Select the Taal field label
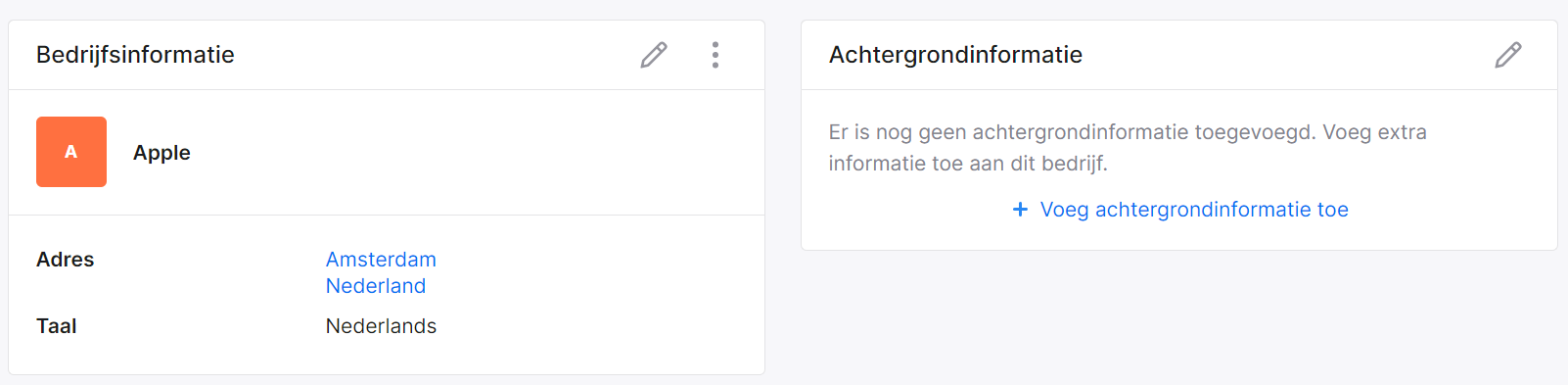Viewport: 1568px width, 385px height. (57, 326)
